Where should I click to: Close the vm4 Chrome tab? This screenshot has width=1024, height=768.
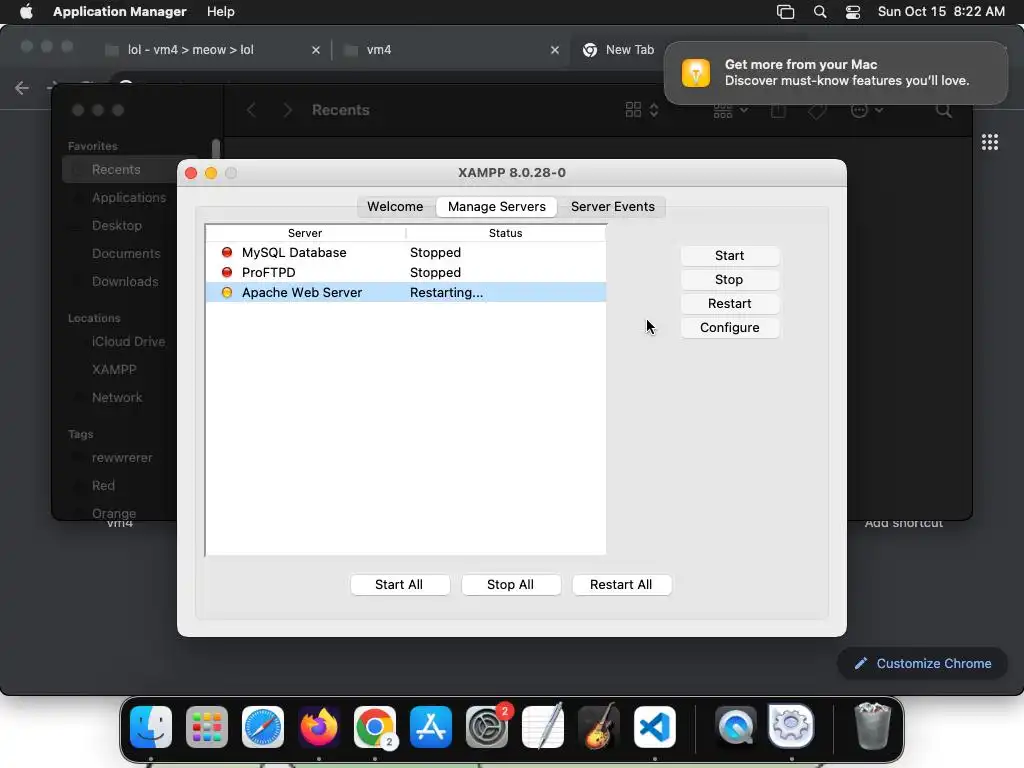[554, 50]
